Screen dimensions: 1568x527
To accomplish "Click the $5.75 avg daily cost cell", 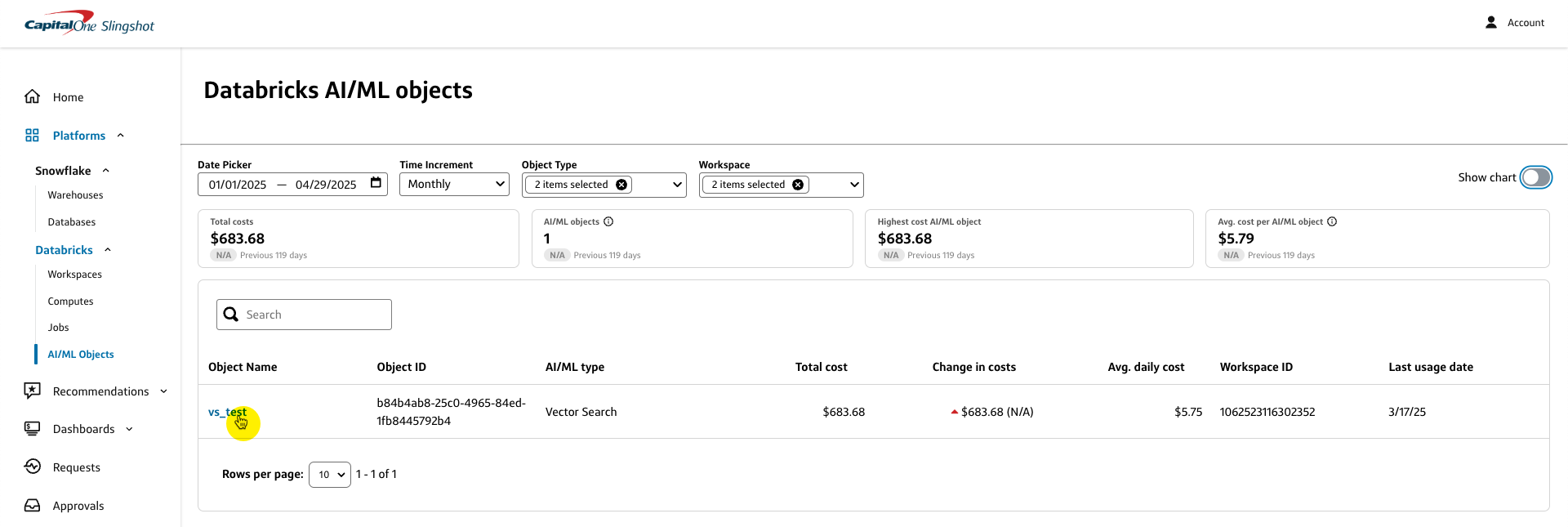I will (x=1188, y=412).
